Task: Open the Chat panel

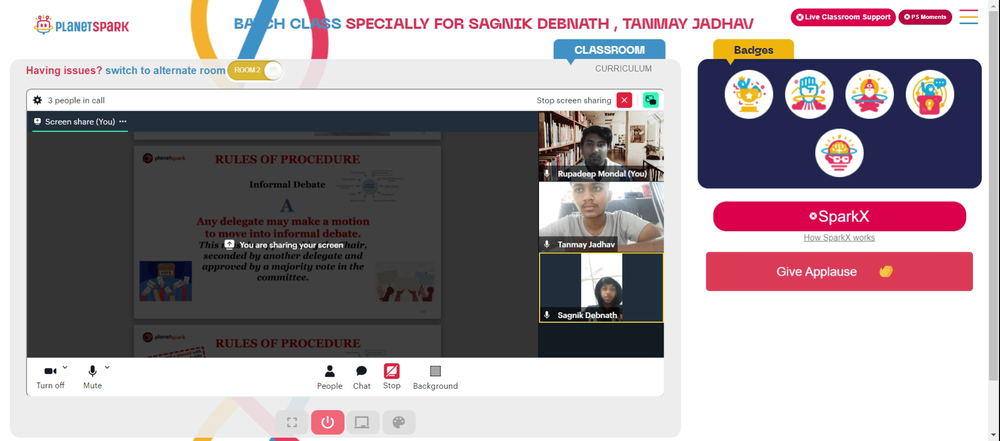Action: click(x=362, y=377)
